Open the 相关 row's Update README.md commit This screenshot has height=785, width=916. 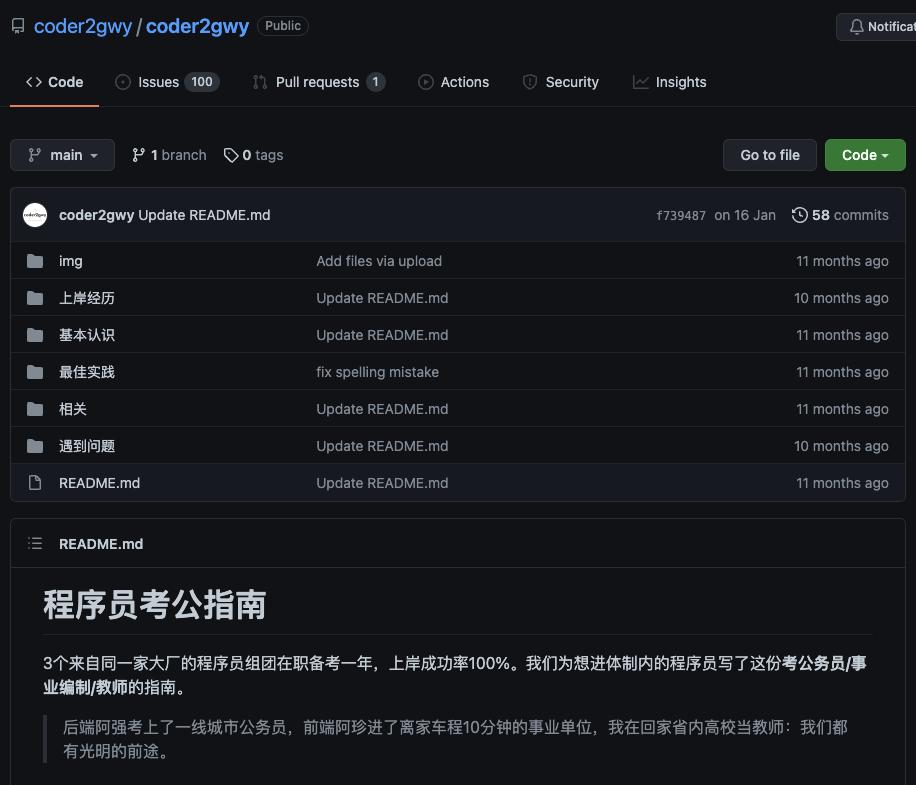(382, 409)
